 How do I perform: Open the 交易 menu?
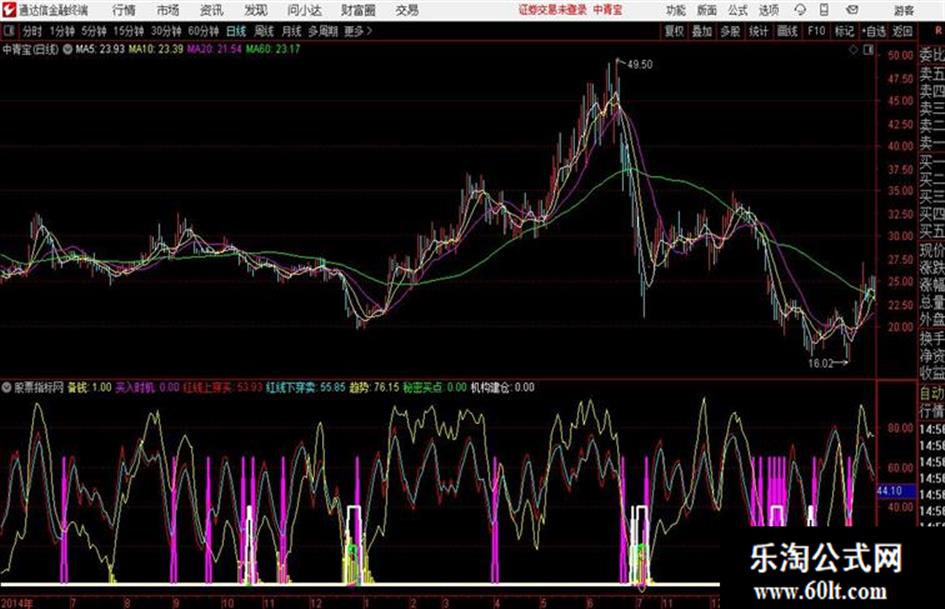coord(407,10)
